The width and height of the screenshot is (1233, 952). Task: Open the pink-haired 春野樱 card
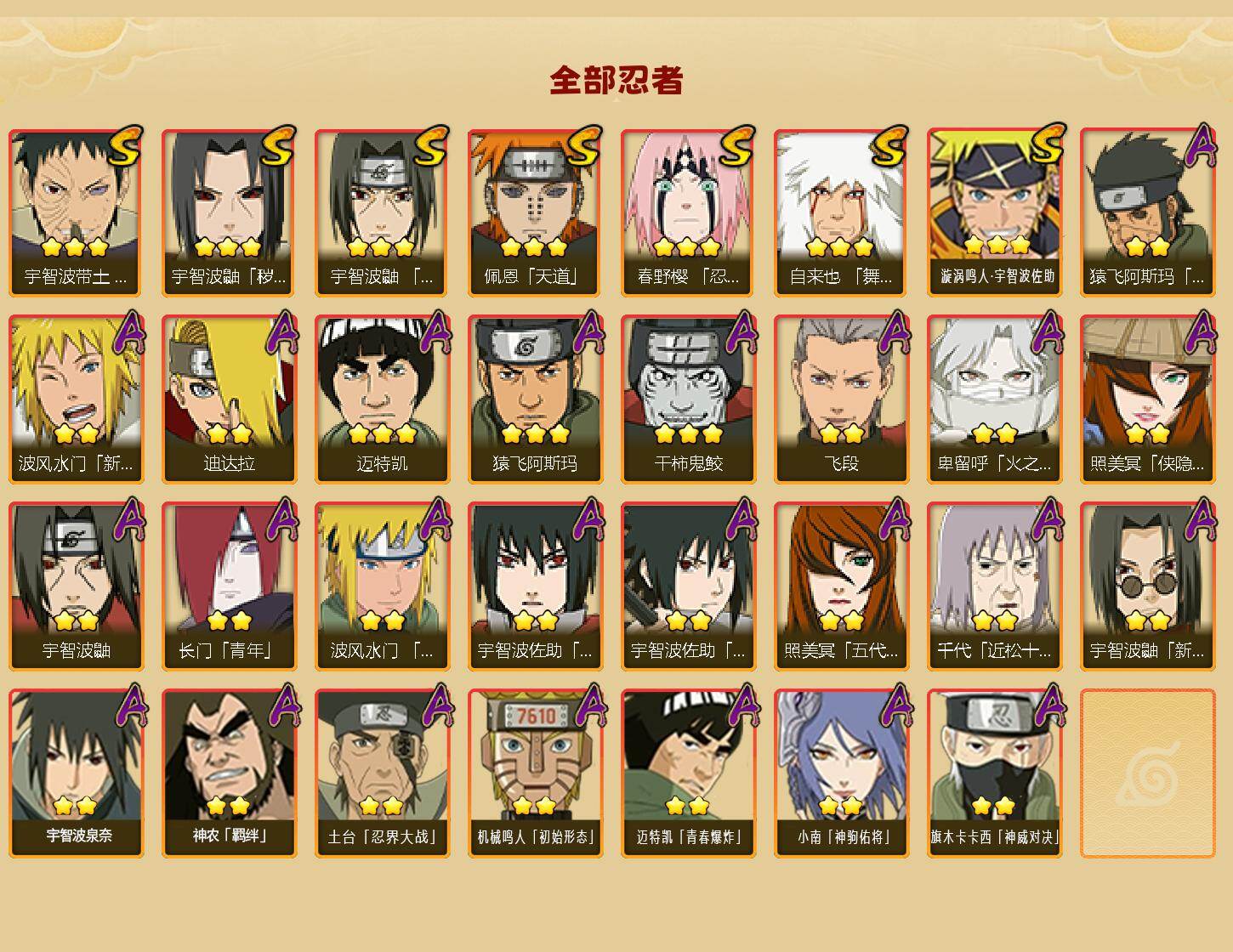688,212
